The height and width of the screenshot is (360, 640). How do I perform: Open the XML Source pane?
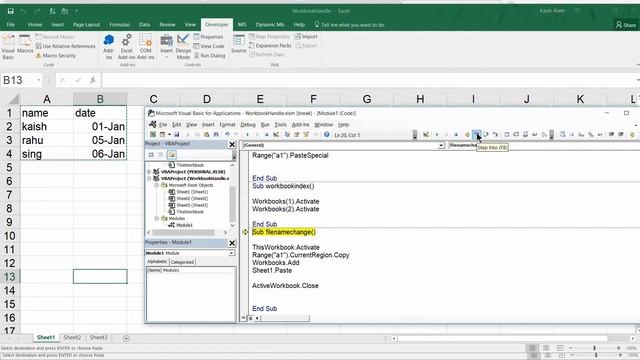coord(238,44)
